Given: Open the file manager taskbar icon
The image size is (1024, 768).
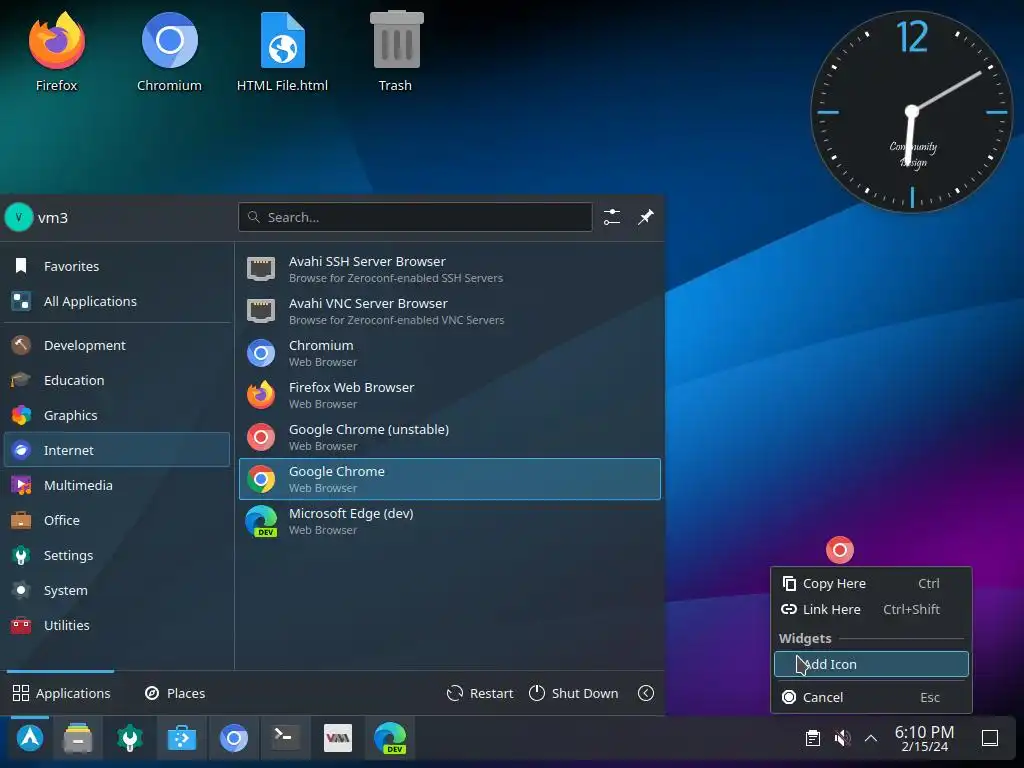Looking at the screenshot, I should click(x=78, y=738).
